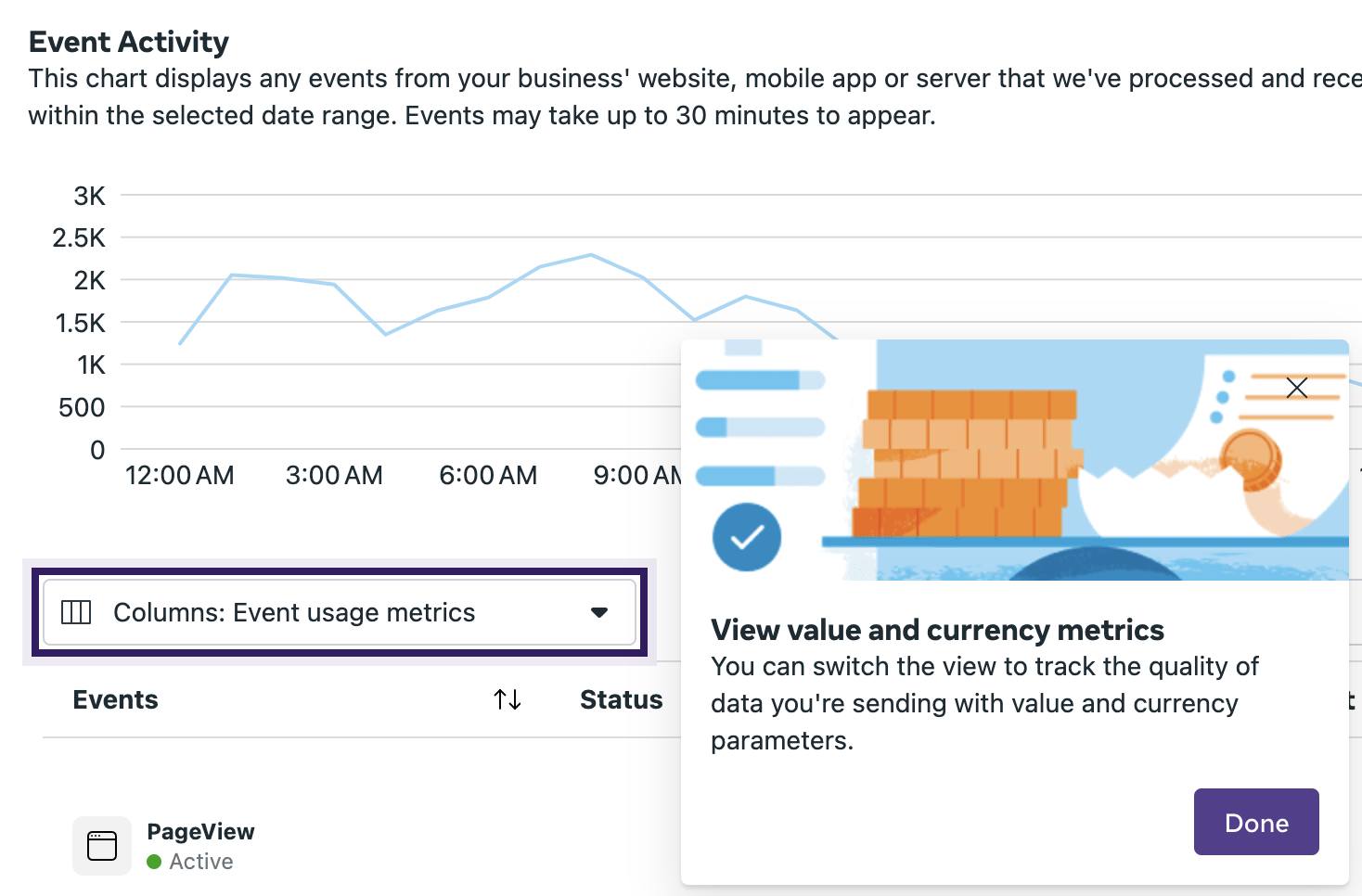
Task: Open the Columns: Event usage metrics dropdown
Action: point(340,612)
